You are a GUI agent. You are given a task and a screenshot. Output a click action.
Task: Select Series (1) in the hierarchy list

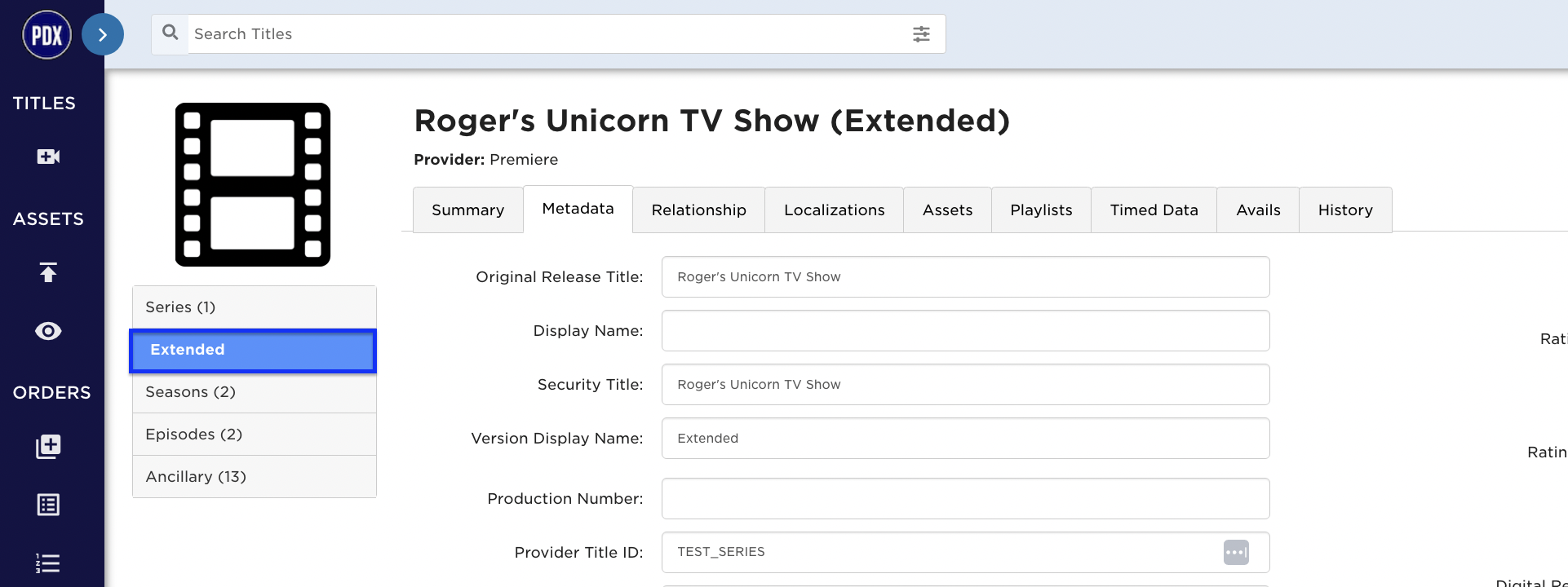pyautogui.click(x=255, y=307)
